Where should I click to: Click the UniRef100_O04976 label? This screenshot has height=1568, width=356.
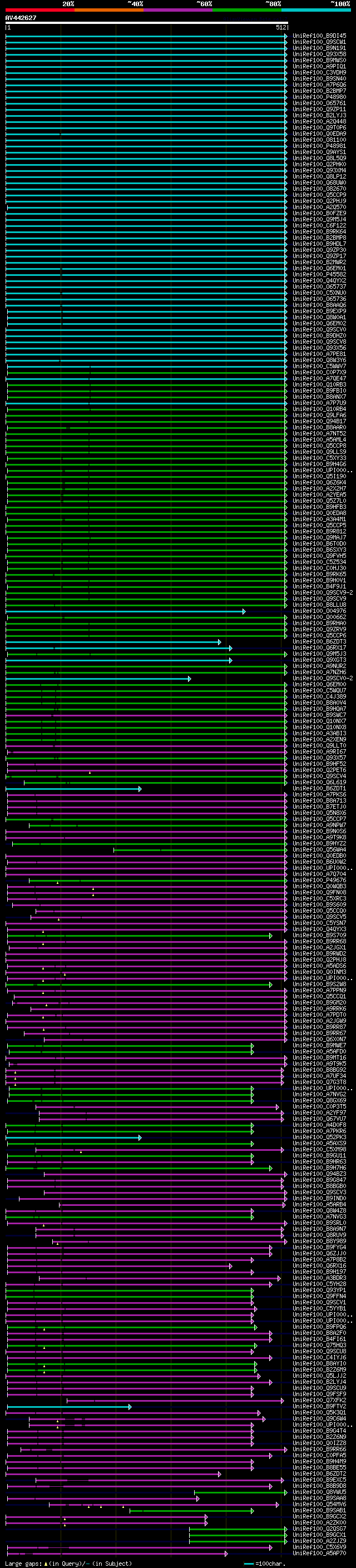click(319, 611)
